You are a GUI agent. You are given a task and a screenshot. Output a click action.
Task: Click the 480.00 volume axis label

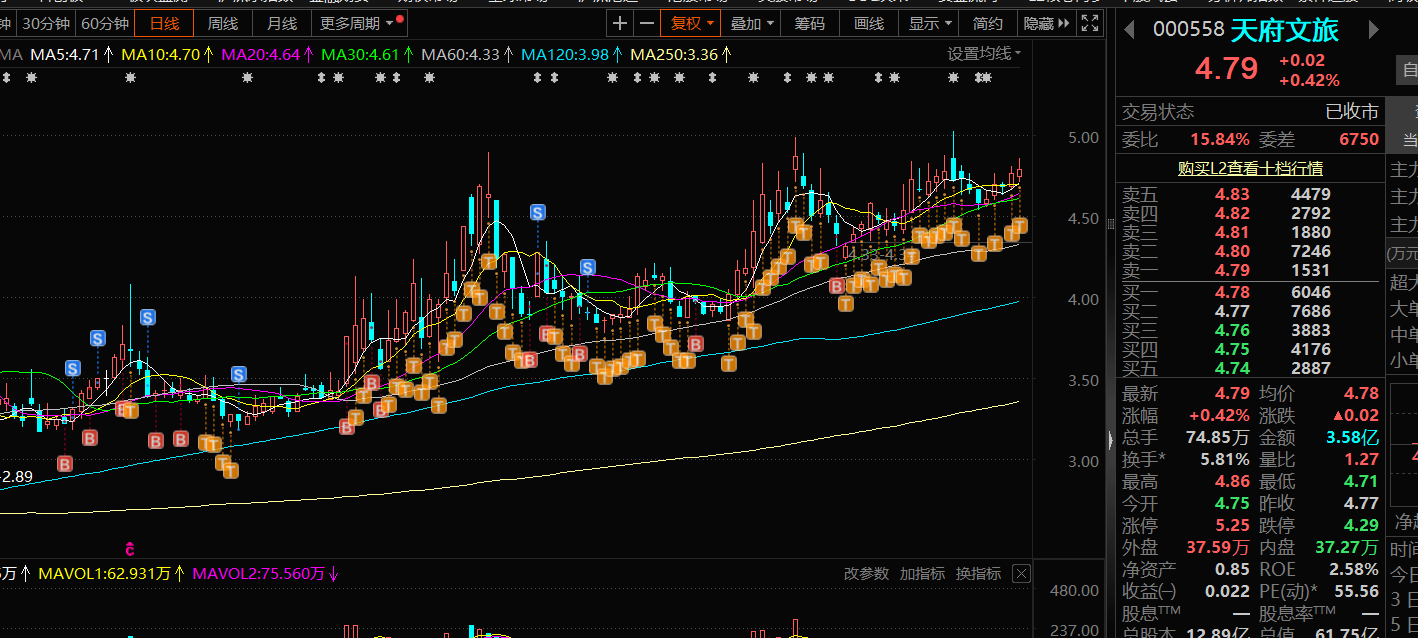1074,590
